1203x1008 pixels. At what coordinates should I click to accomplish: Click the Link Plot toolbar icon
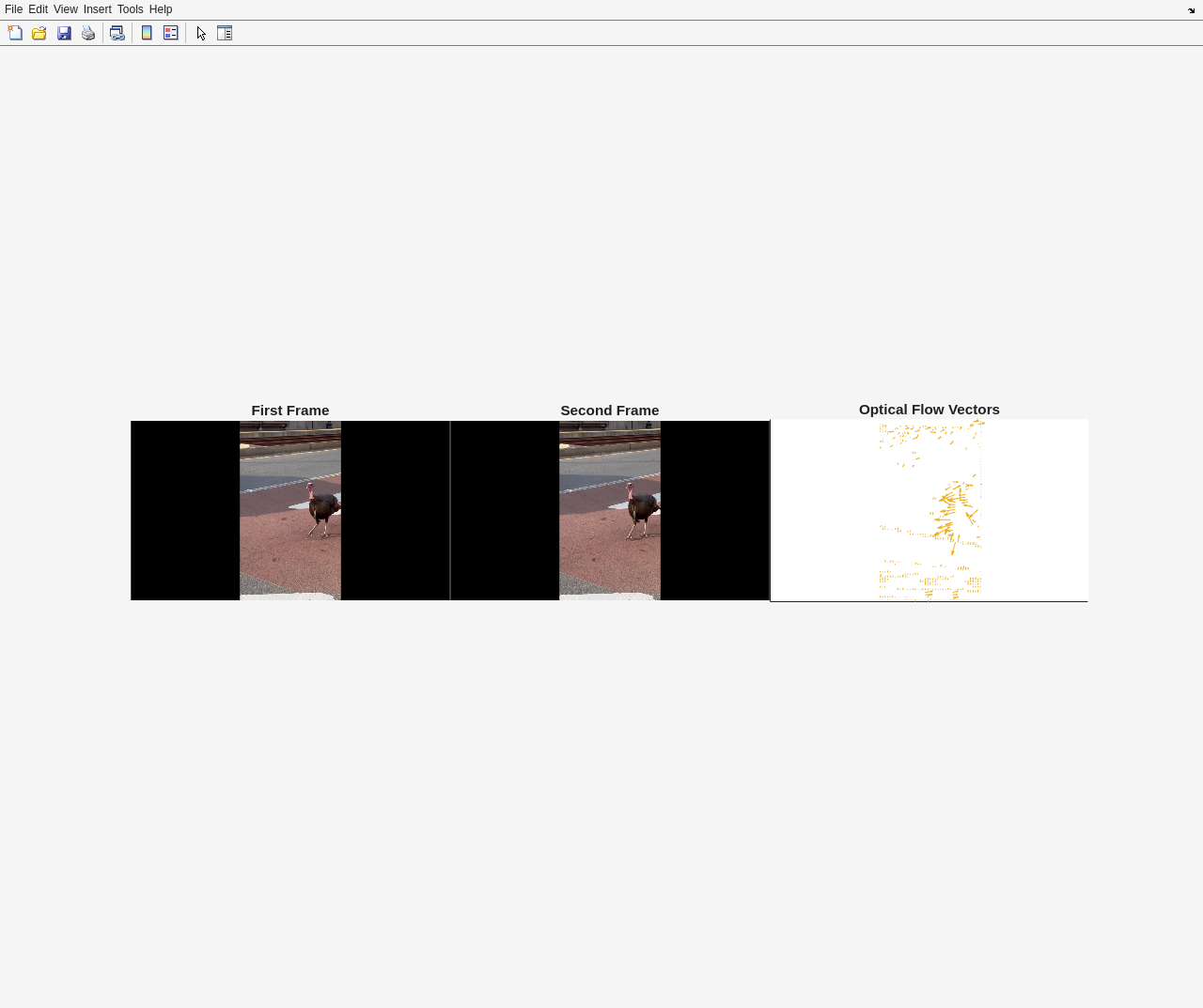coord(117,33)
